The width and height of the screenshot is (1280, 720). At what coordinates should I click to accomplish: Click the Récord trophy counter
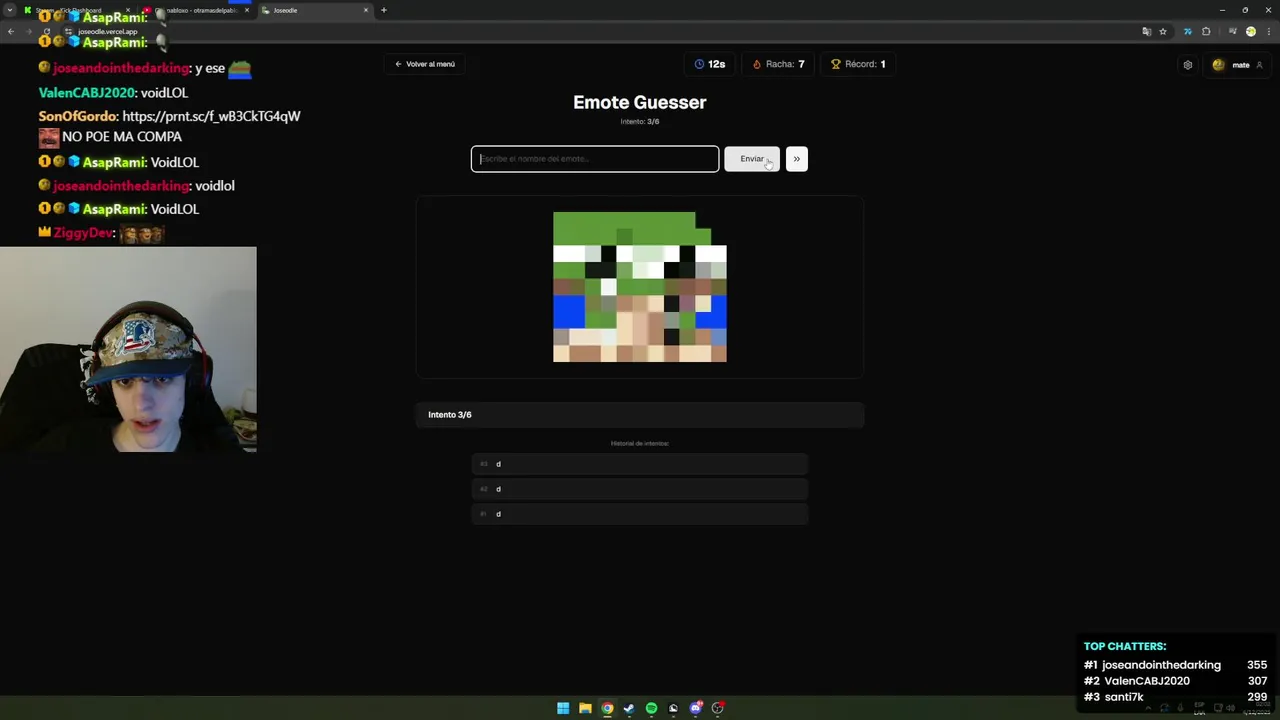tap(858, 64)
